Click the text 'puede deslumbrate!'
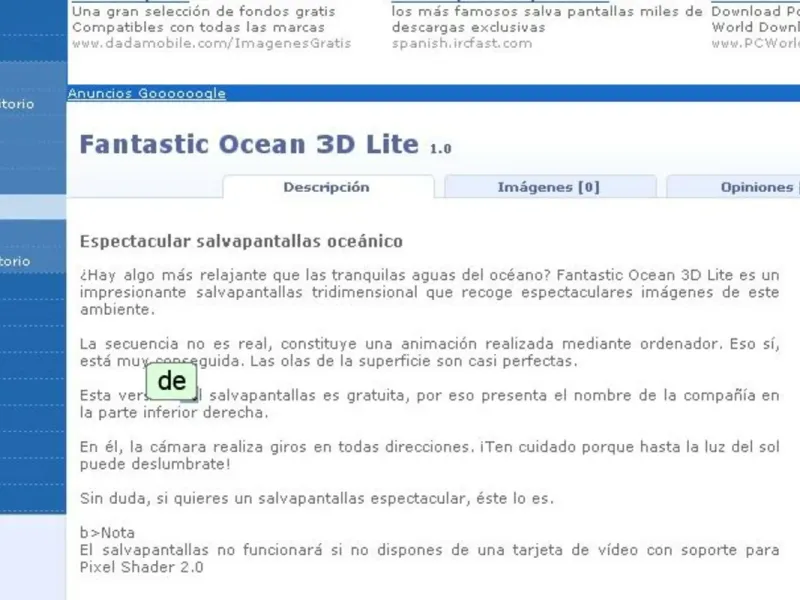The width and height of the screenshot is (800, 600). tap(155, 464)
